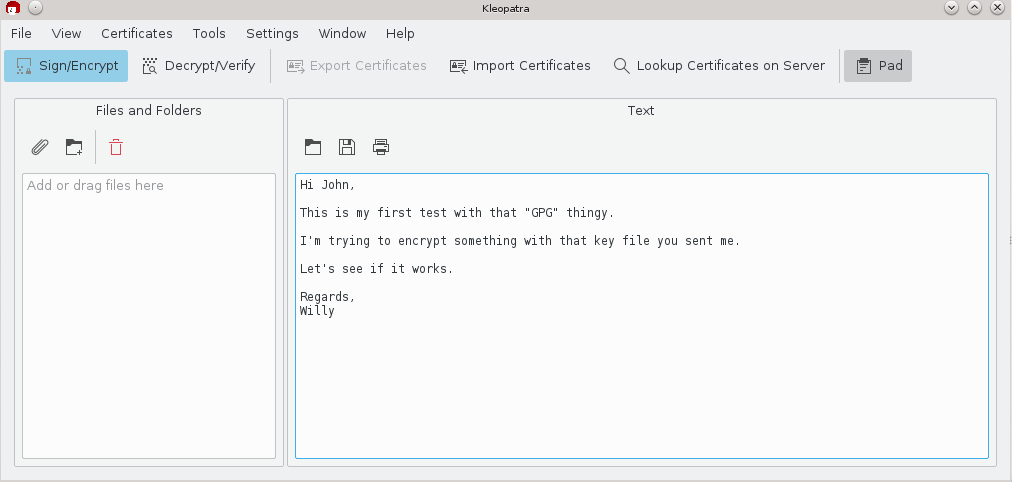Open the Settings menu
Image resolution: width=1012 pixels, height=482 pixels.
[272, 33]
